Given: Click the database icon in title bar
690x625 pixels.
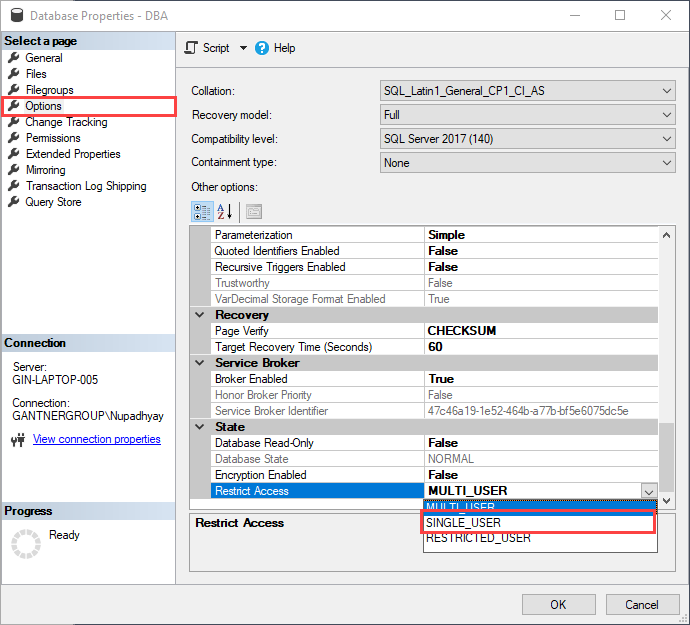Looking at the screenshot, I should (x=17, y=15).
